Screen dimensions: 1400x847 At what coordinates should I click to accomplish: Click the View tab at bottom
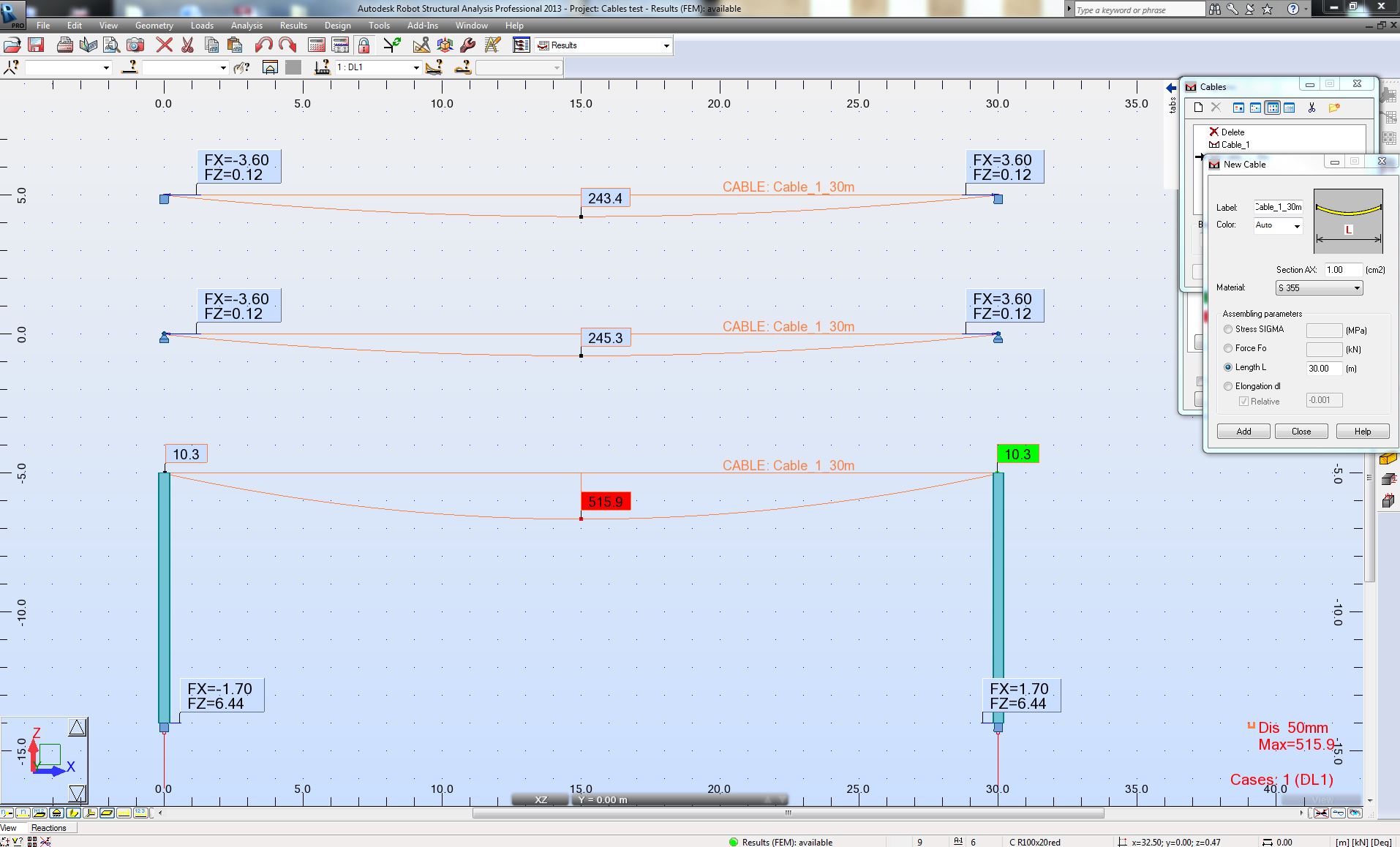[9, 828]
